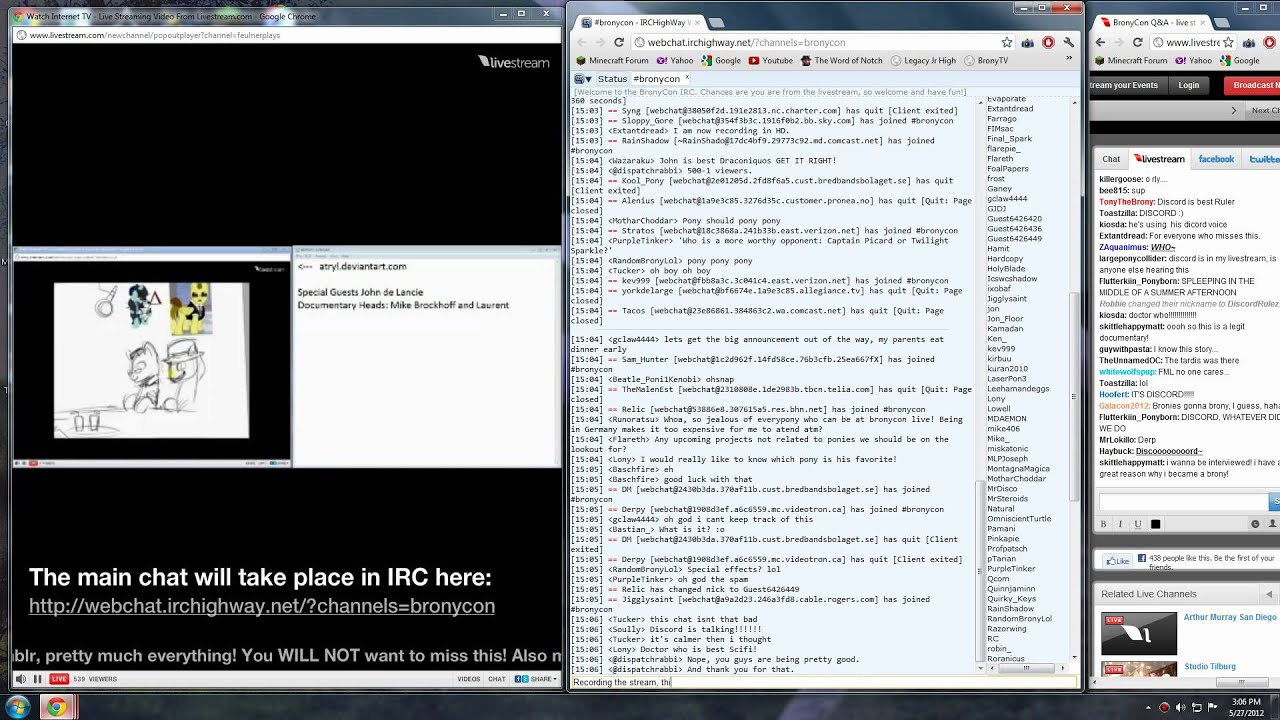1280x720 pixels.
Task: Open Legacy Jr High bookmark
Action: pos(923,60)
